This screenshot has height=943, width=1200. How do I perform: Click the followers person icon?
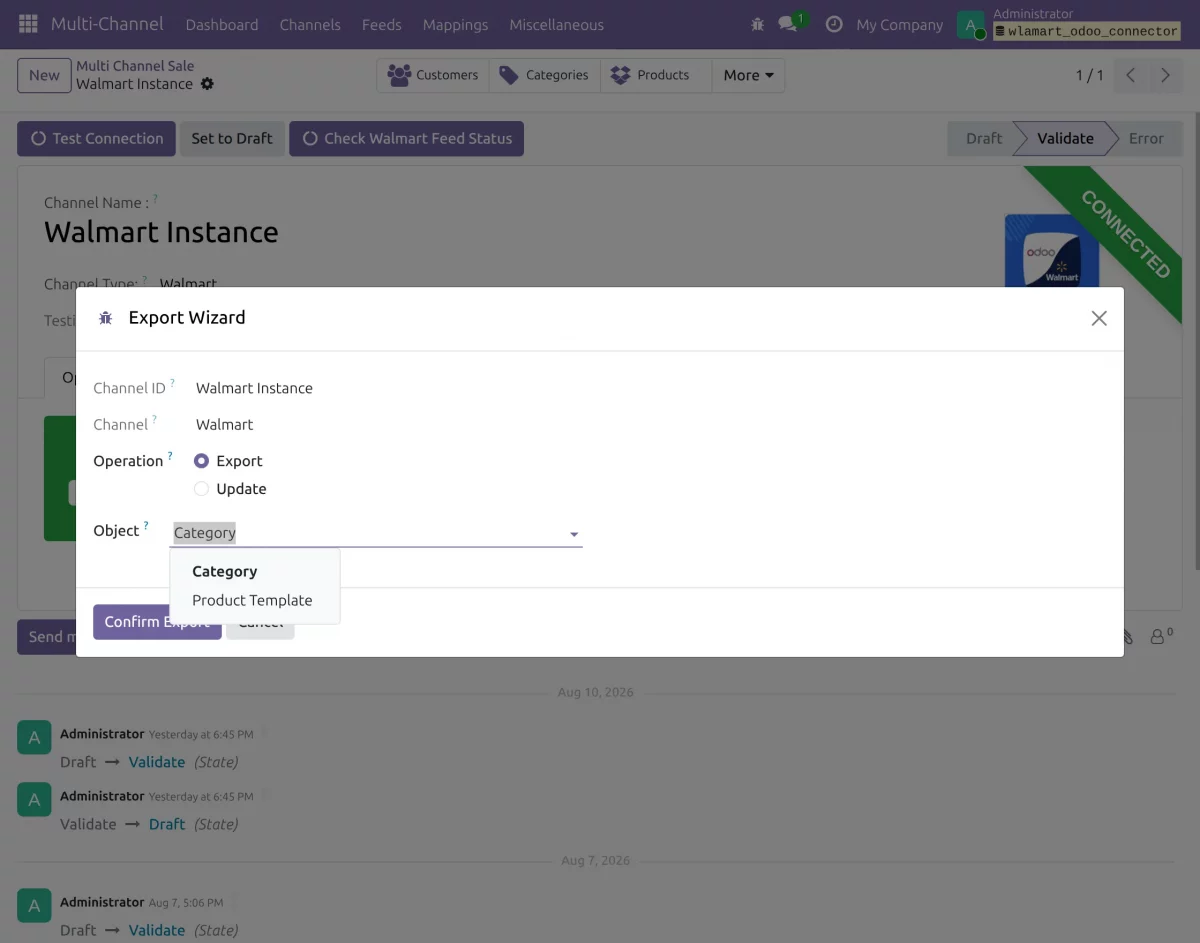click(1161, 636)
